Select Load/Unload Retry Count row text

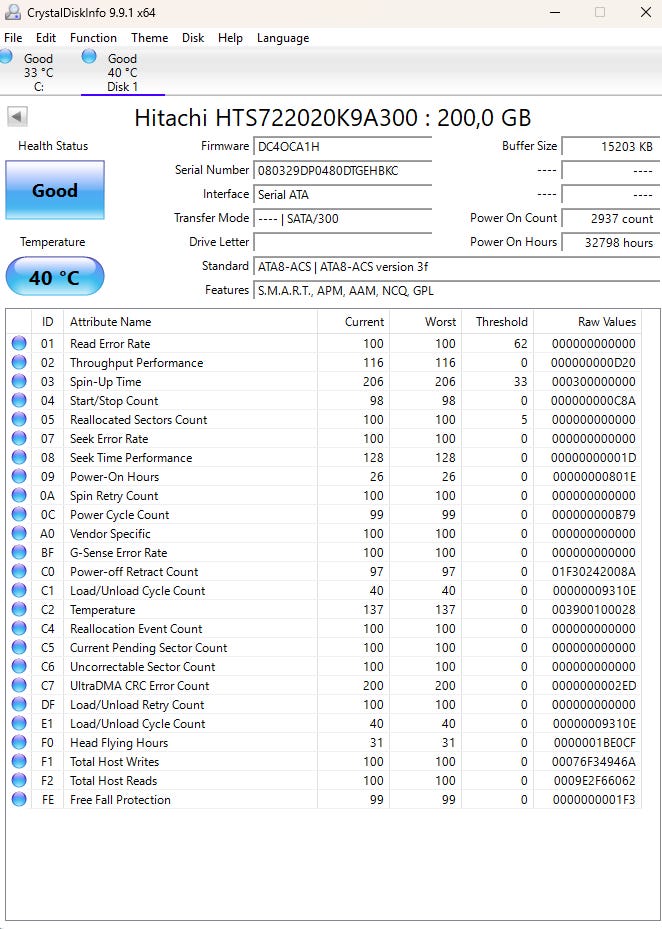click(137, 704)
